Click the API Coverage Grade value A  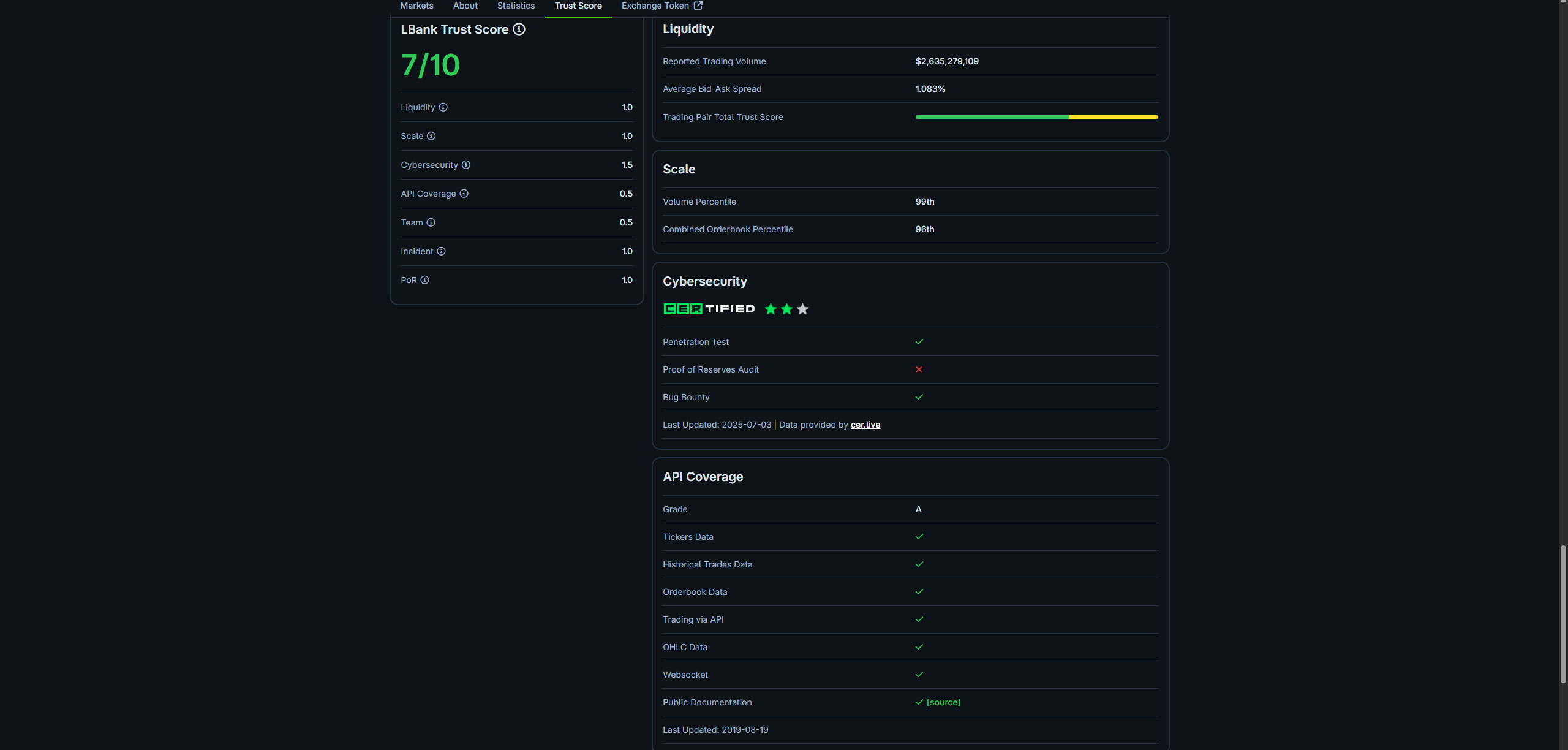(x=918, y=509)
